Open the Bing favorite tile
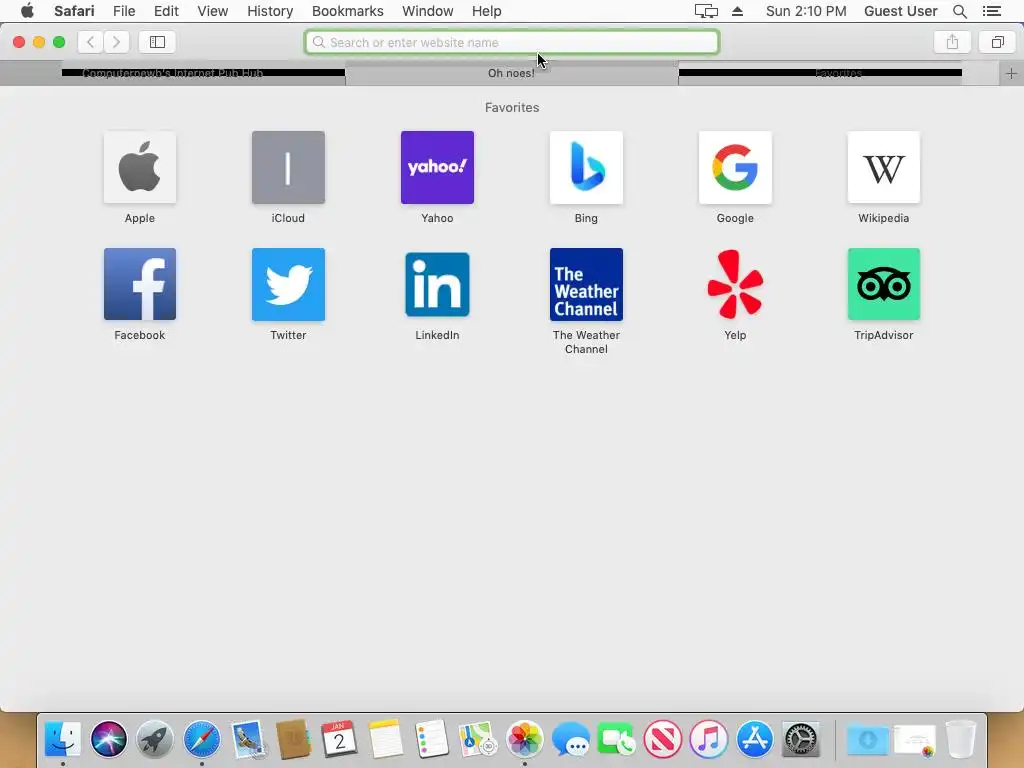This screenshot has height=768, width=1024. [586, 167]
